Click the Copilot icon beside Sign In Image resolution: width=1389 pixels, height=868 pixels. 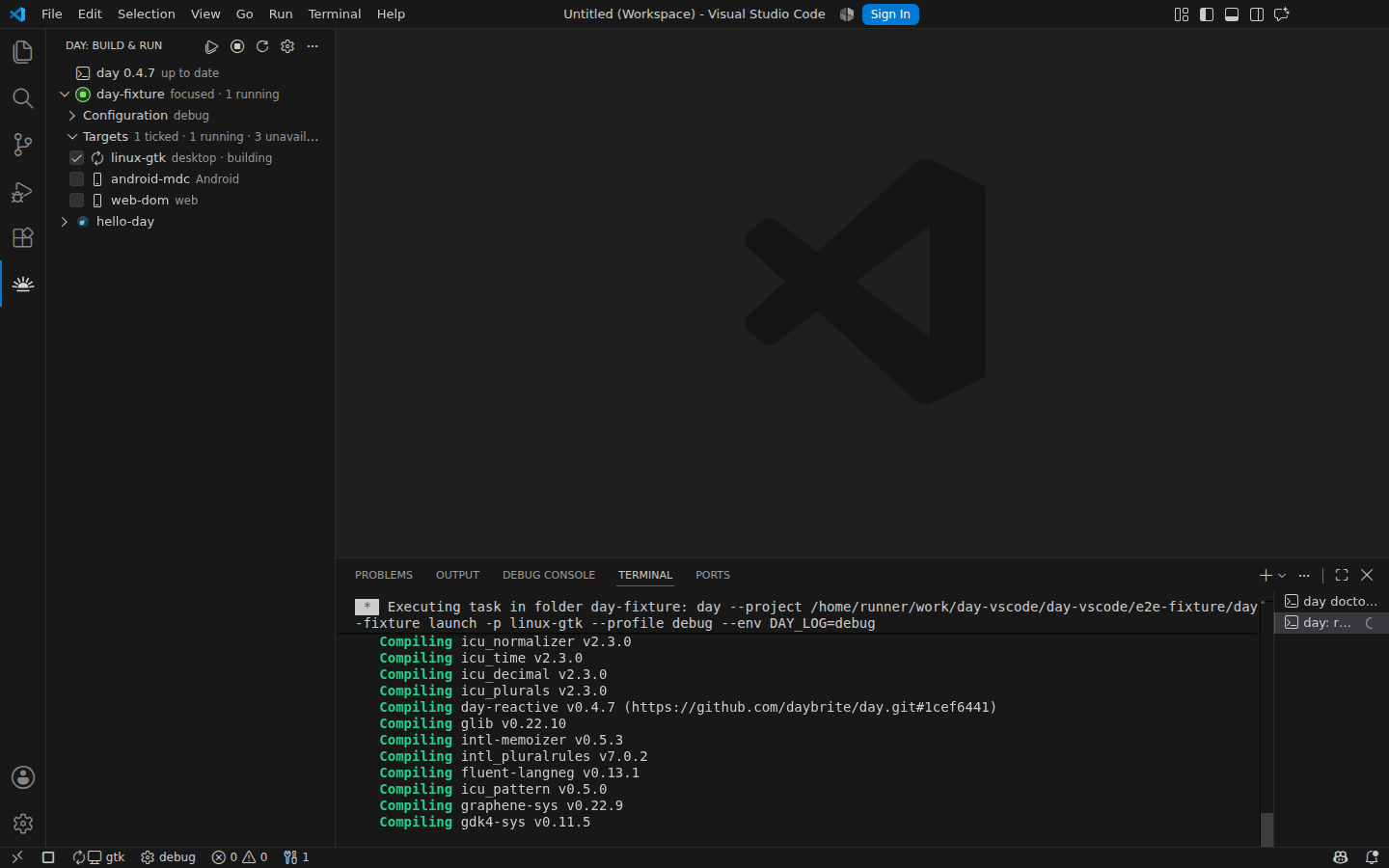[x=847, y=14]
